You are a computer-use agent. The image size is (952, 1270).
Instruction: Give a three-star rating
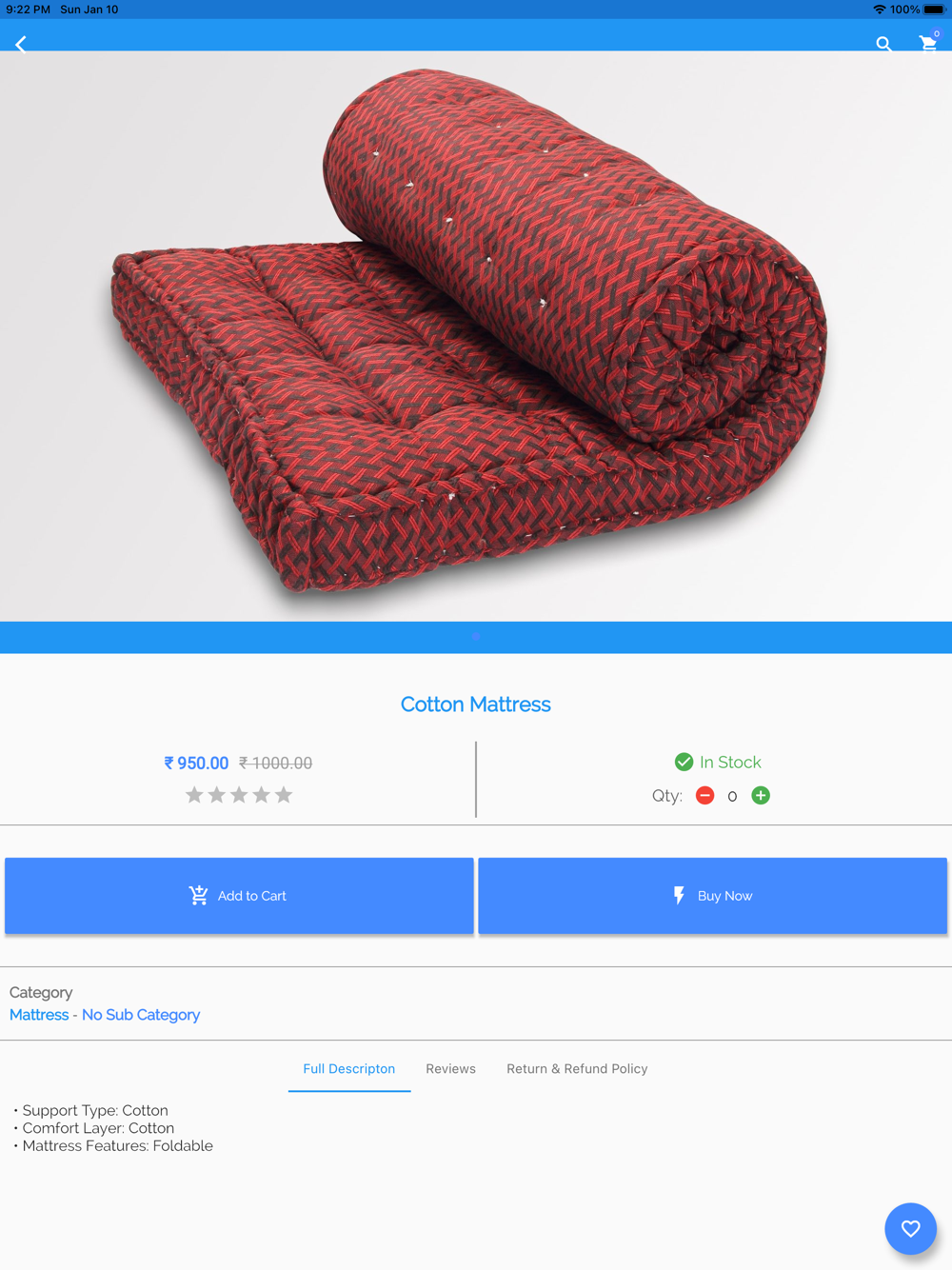click(x=239, y=795)
